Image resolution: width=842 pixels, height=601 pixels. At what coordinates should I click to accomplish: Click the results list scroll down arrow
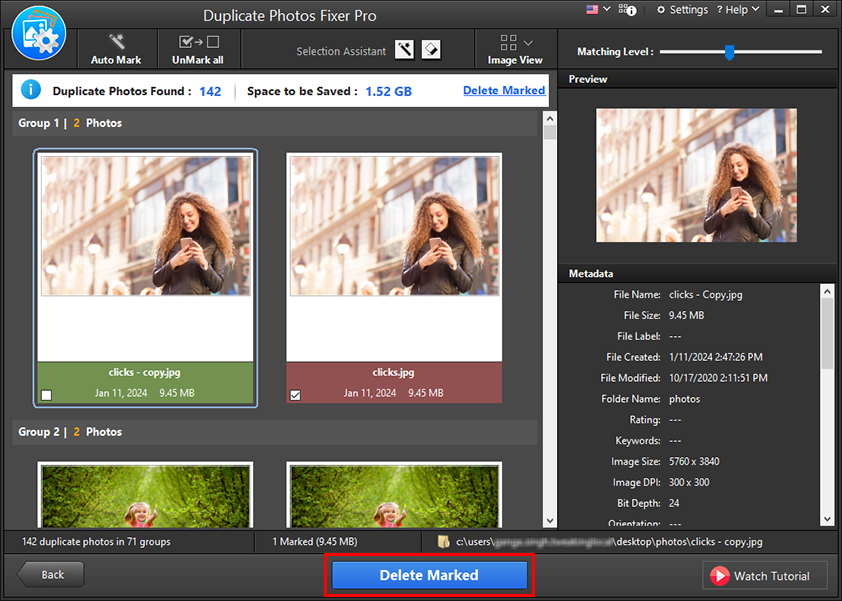[549, 520]
